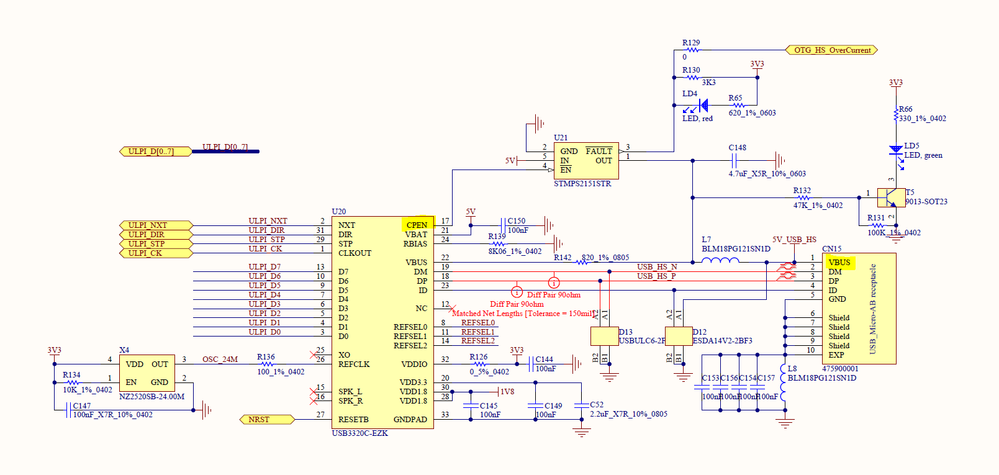Select the R132 47K resistor symbol
The image size is (999, 475).
(805, 197)
